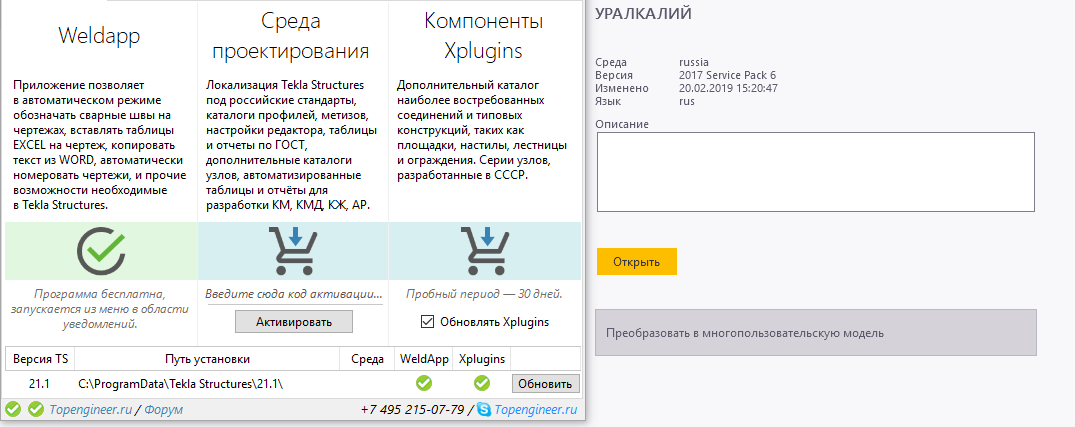The width and height of the screenshot is (1075, 427).
Task: Click the Xplugins column header
Action: [x=482, y=359]
